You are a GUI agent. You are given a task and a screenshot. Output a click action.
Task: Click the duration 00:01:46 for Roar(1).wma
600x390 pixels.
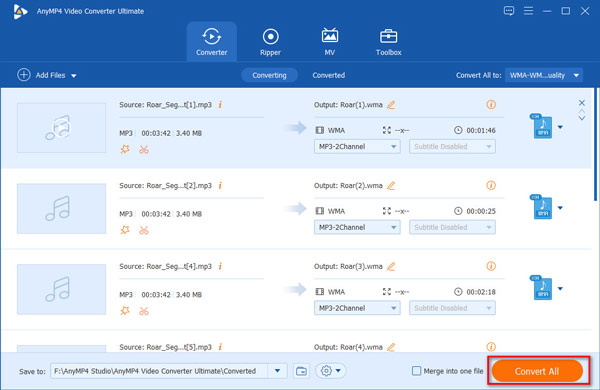coord(481,130)
